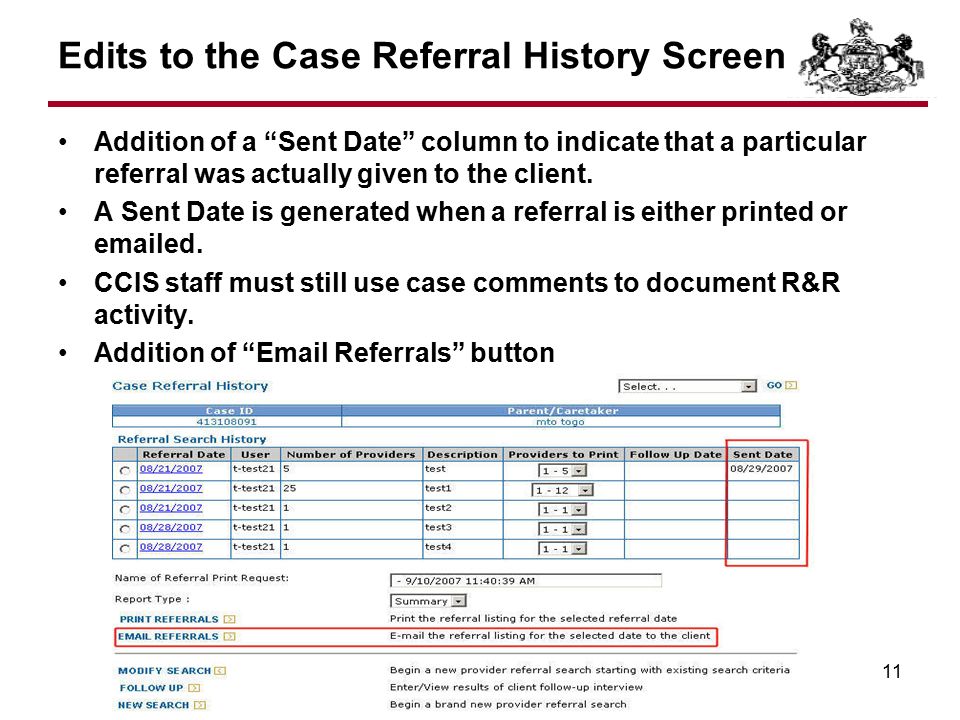This screenshot has width=960, height=720.
Task: Click the arrow icon beside PRINT REFERRALS
Action: [x=229, y=619]
